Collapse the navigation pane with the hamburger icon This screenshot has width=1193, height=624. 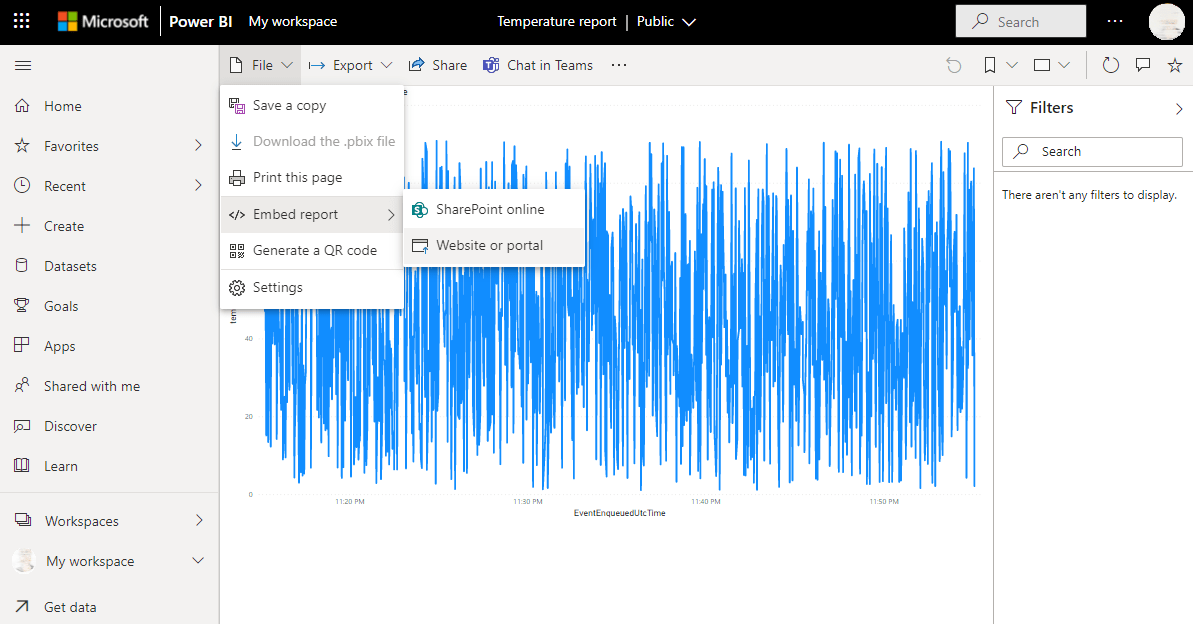(23, 66)
